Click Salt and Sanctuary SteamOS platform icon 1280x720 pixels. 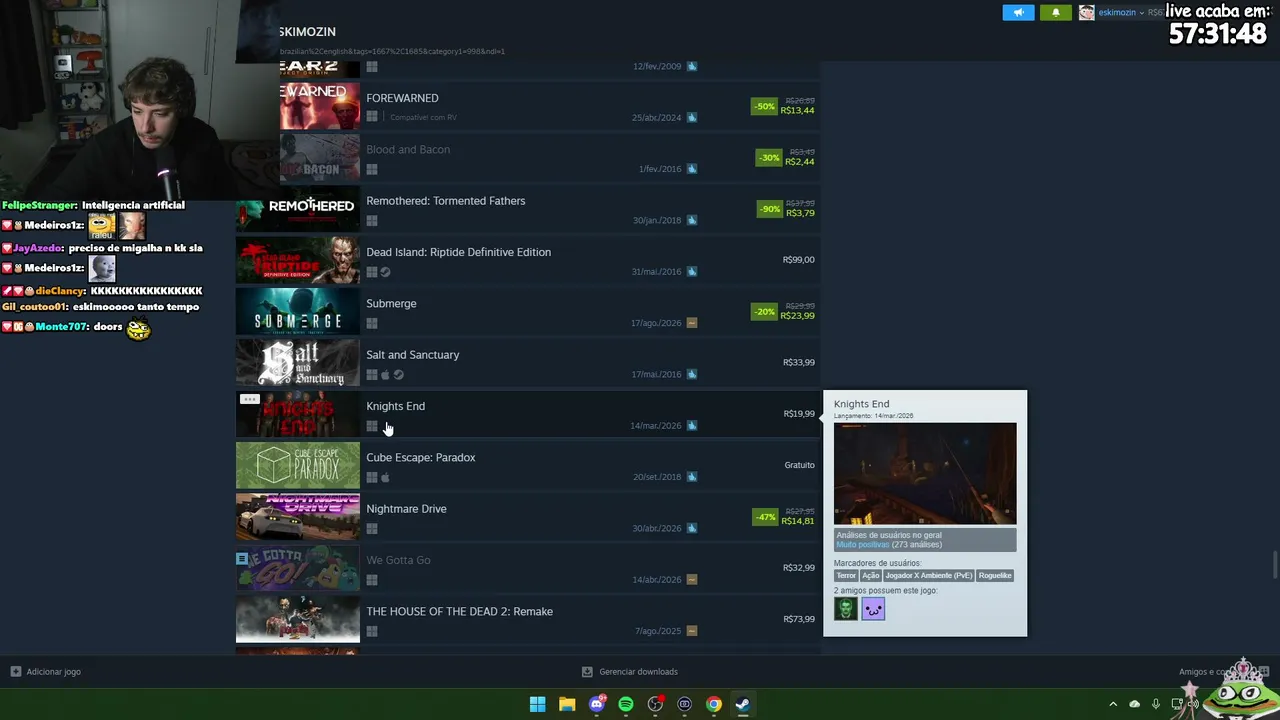pos(398,375)
